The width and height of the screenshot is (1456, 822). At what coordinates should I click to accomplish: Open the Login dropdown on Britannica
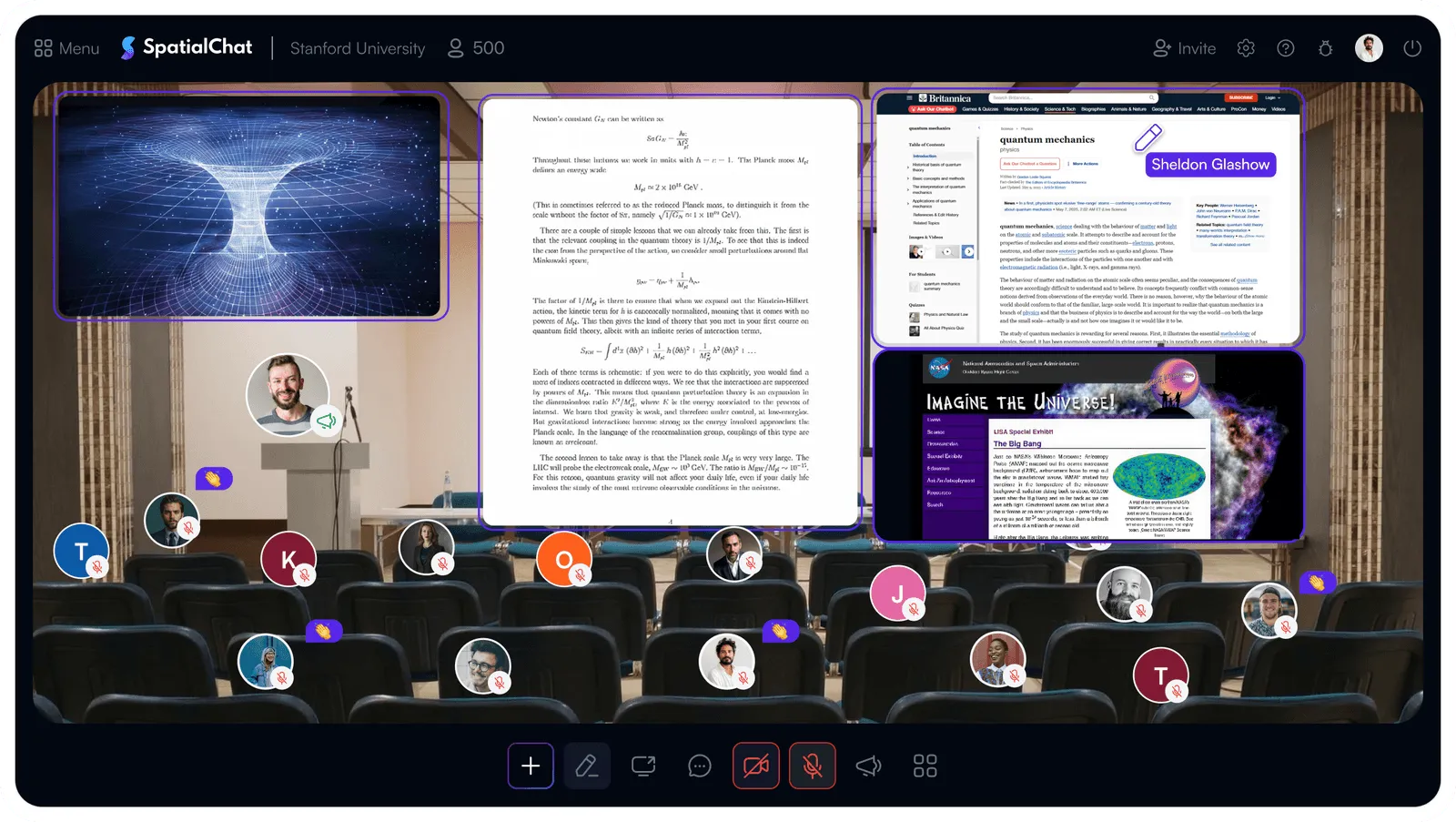1271,97
